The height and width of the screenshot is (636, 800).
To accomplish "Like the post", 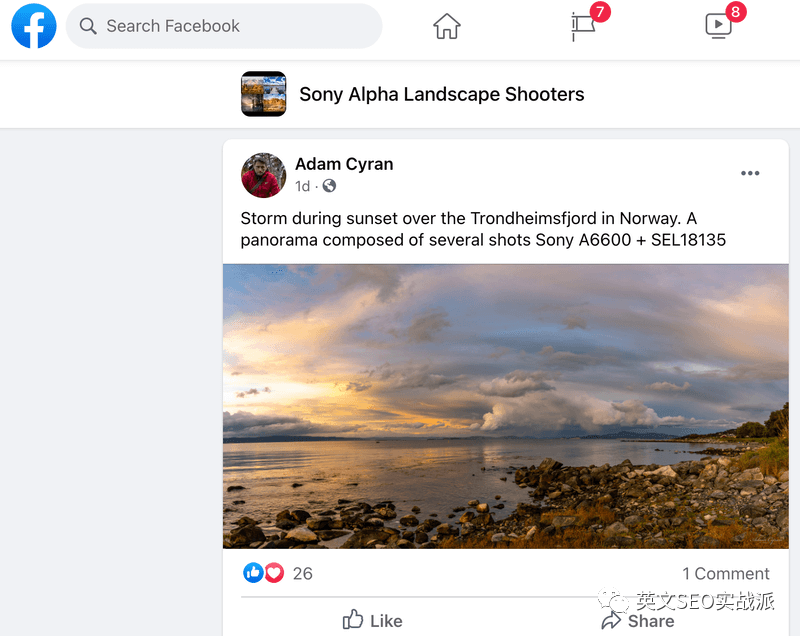I will point(372,621).
